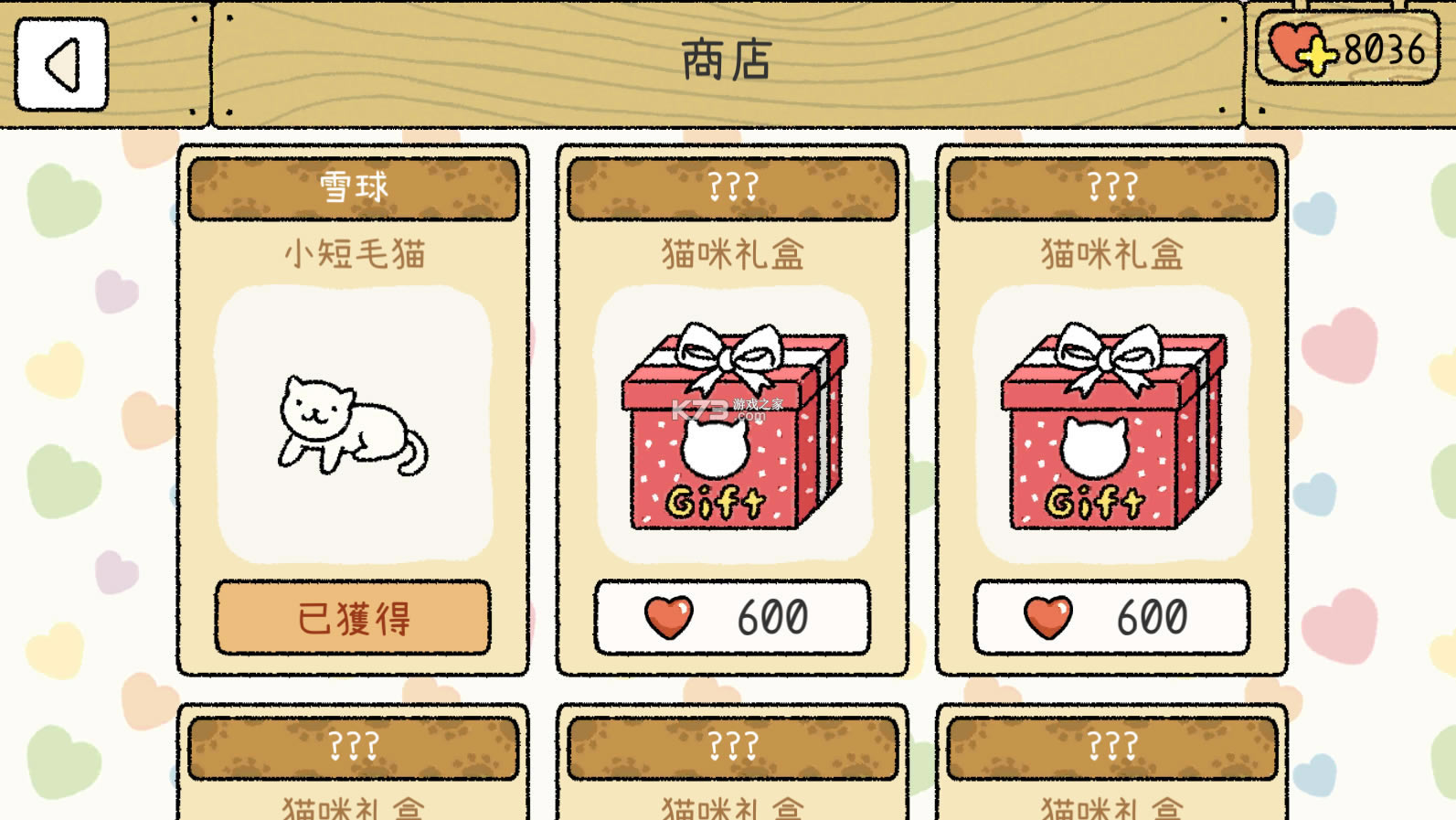
Task: Click the heart icon in right price button
Action: [x=1048, y=617]
